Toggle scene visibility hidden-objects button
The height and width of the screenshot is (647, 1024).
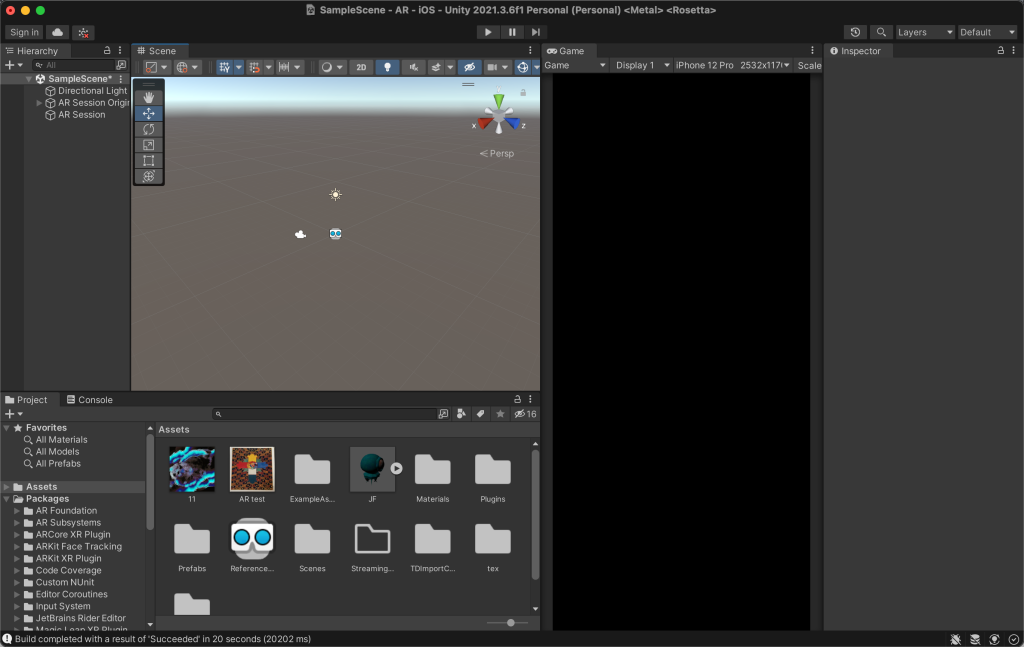coord(469,67)
